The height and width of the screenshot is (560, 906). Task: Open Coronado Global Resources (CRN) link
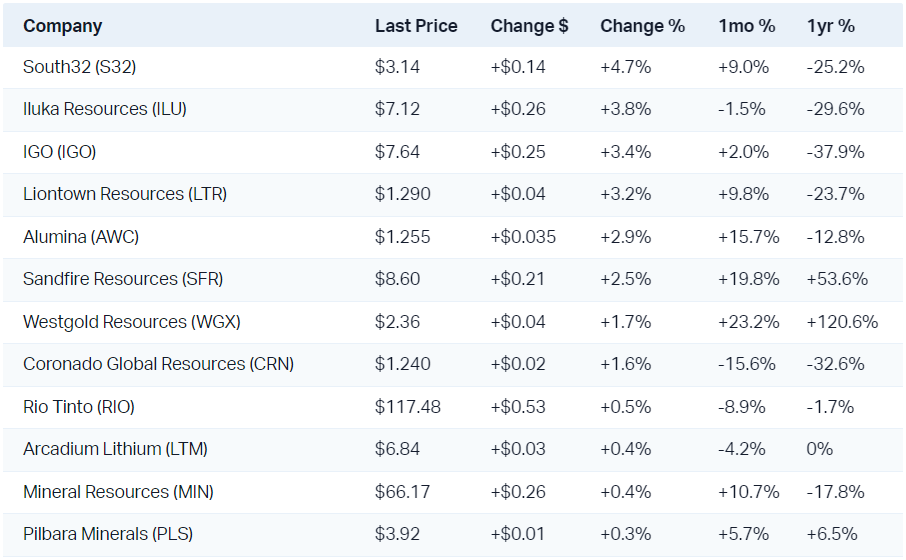(x=158, y=364)
